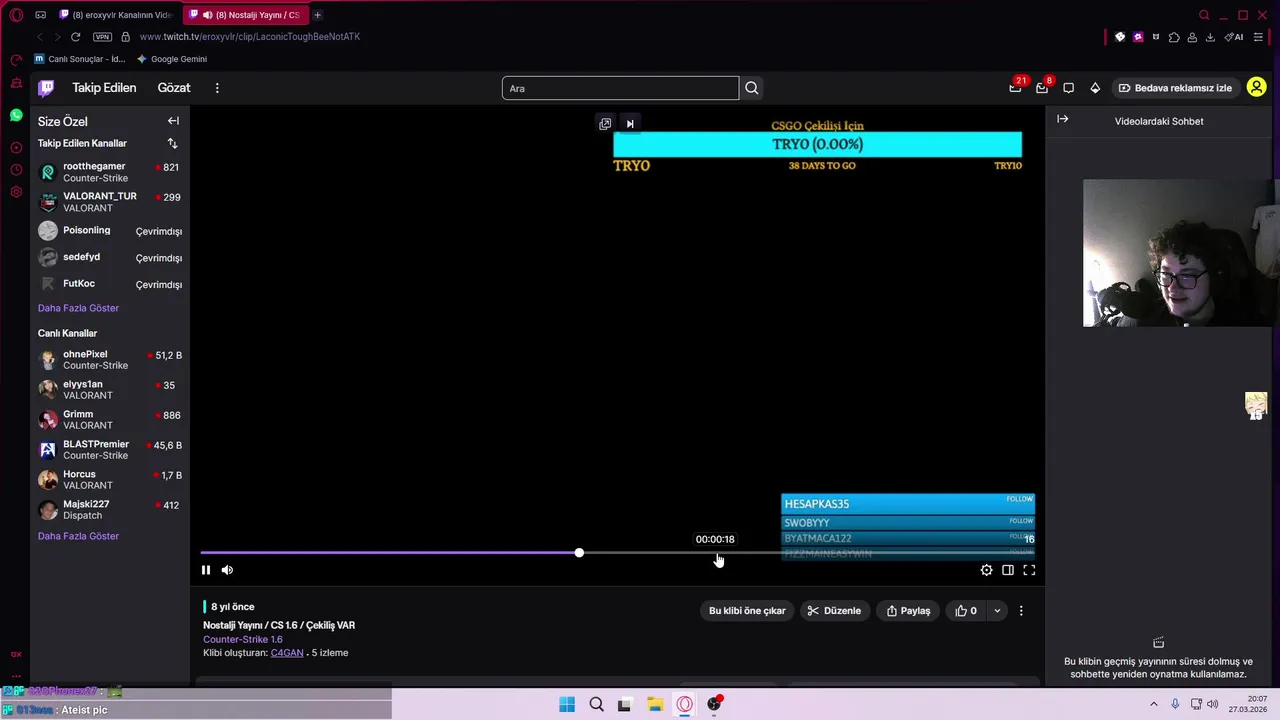Open the user profile avatar menu
Image resolution: width=1280 pixels, height=720 pixels.
coord(1256,88)
